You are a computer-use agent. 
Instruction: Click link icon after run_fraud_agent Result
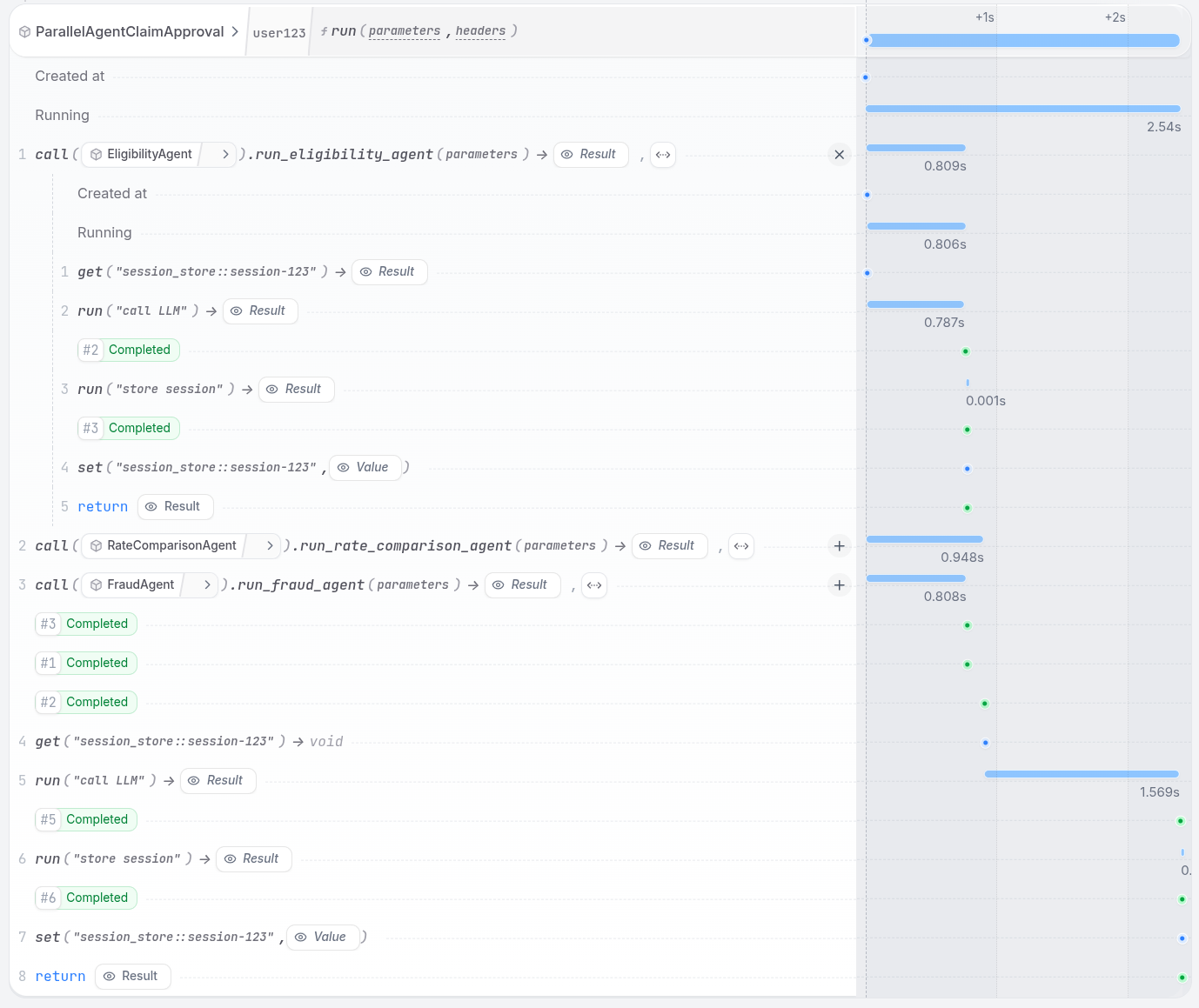point(594,585)
